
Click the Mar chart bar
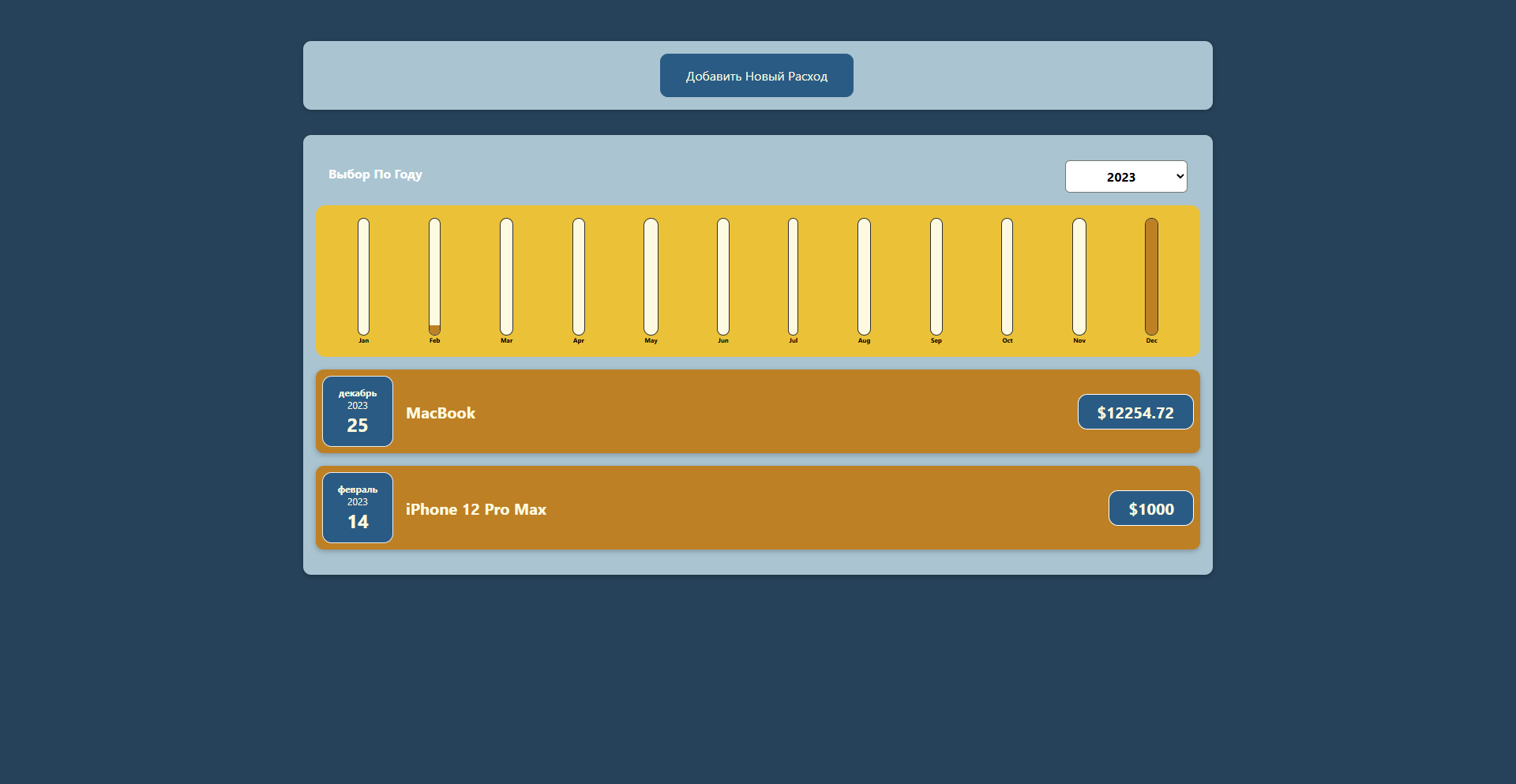[x=506, y=276]
